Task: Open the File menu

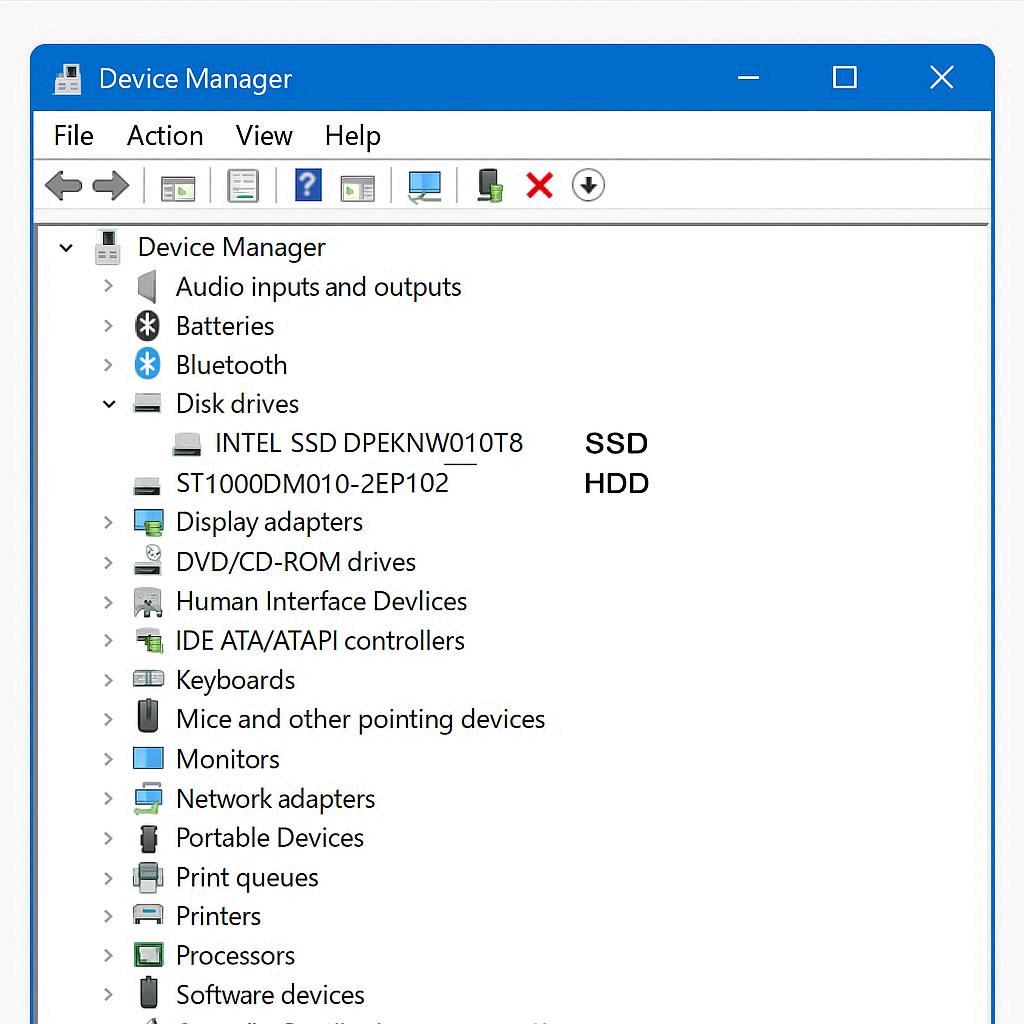Action: click(x=73, y=135)
